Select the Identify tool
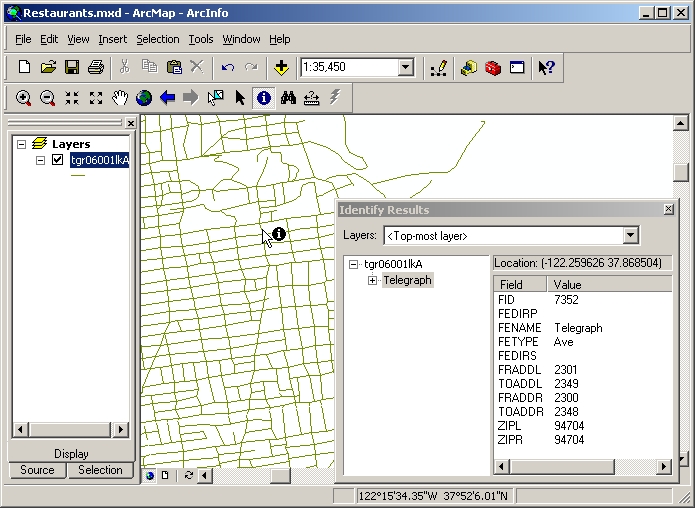Viewport: 695px width, 508px height. (264, 98)
